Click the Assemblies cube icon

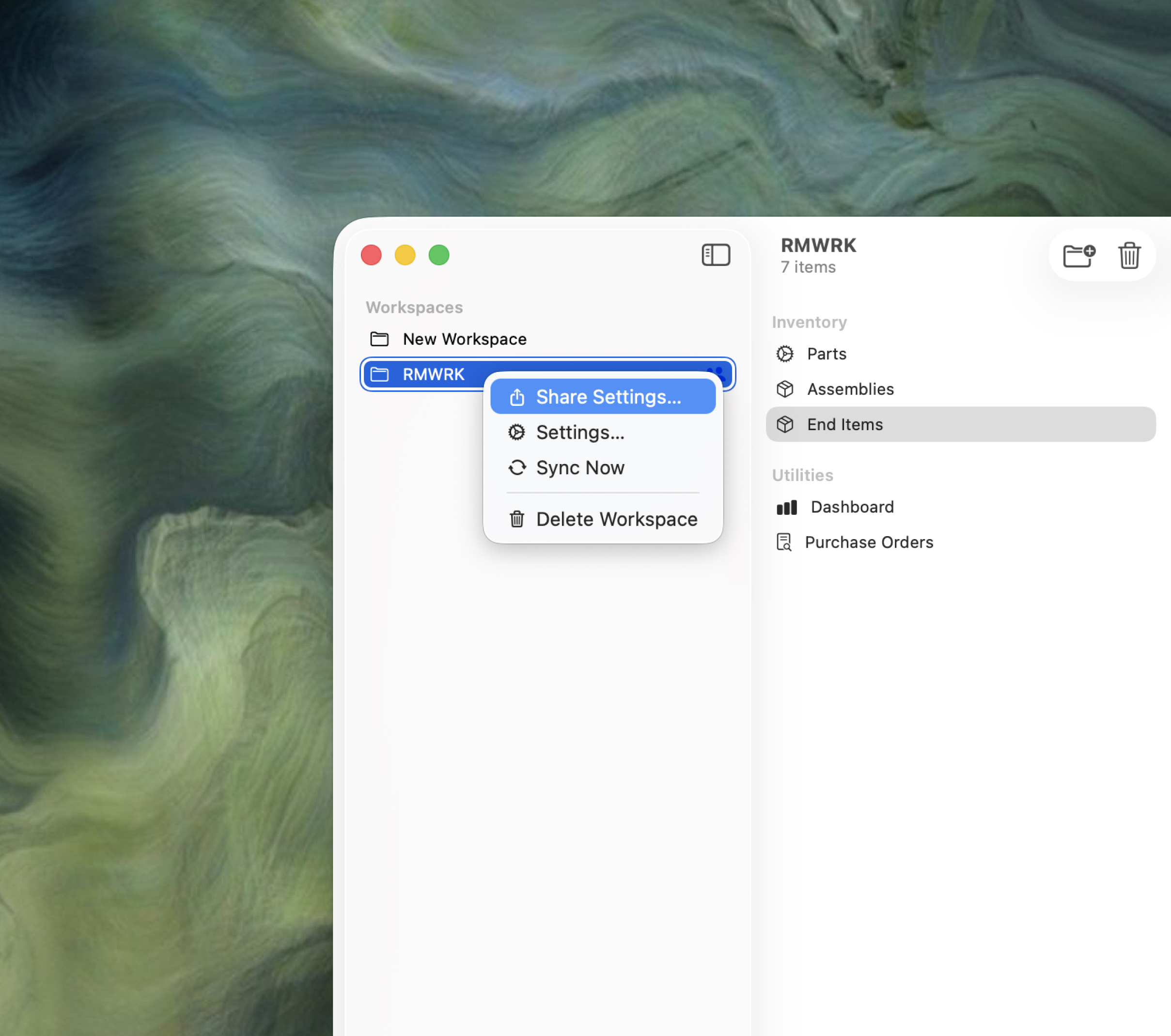(784, 389)
